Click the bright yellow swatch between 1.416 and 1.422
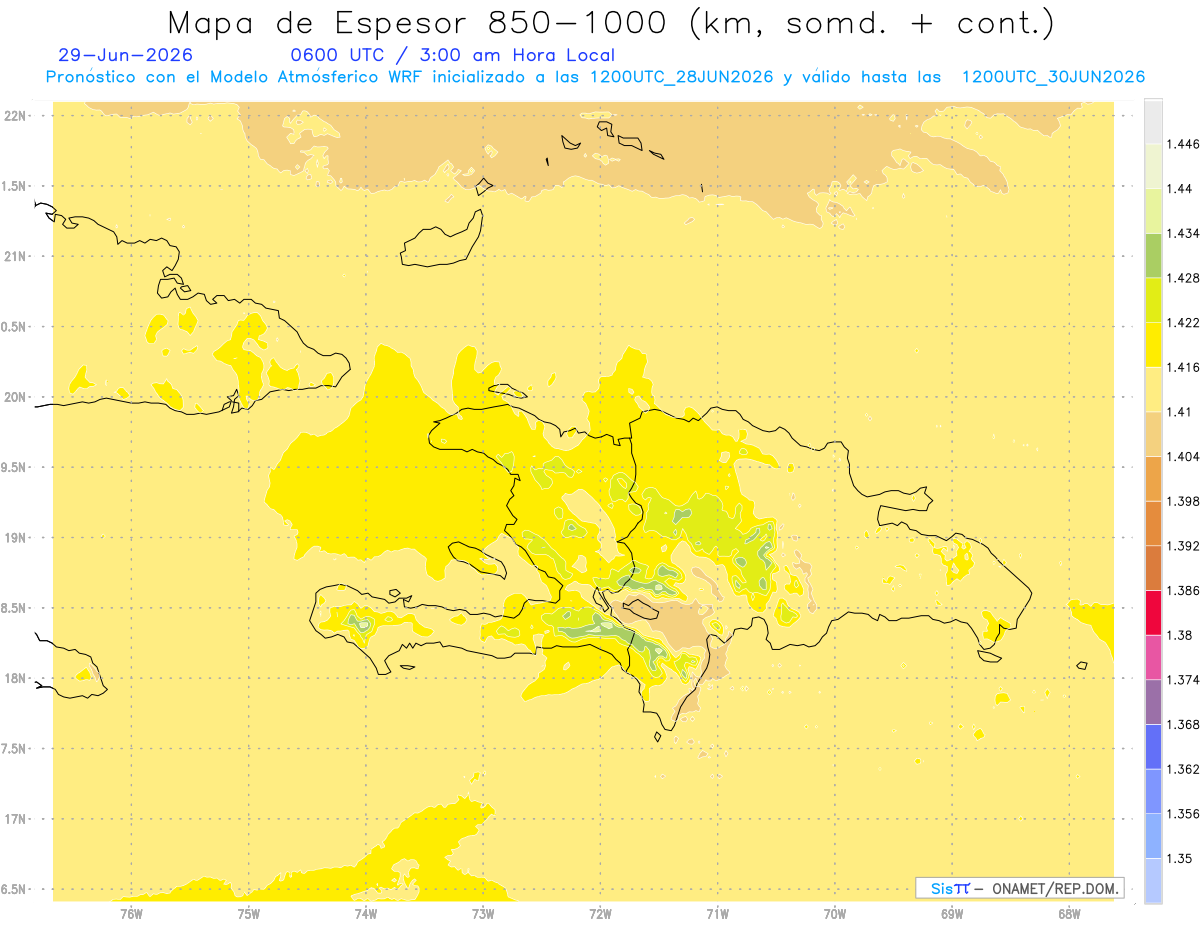This screenshot has width=1200, height=927. click(x=1153, y=345)
